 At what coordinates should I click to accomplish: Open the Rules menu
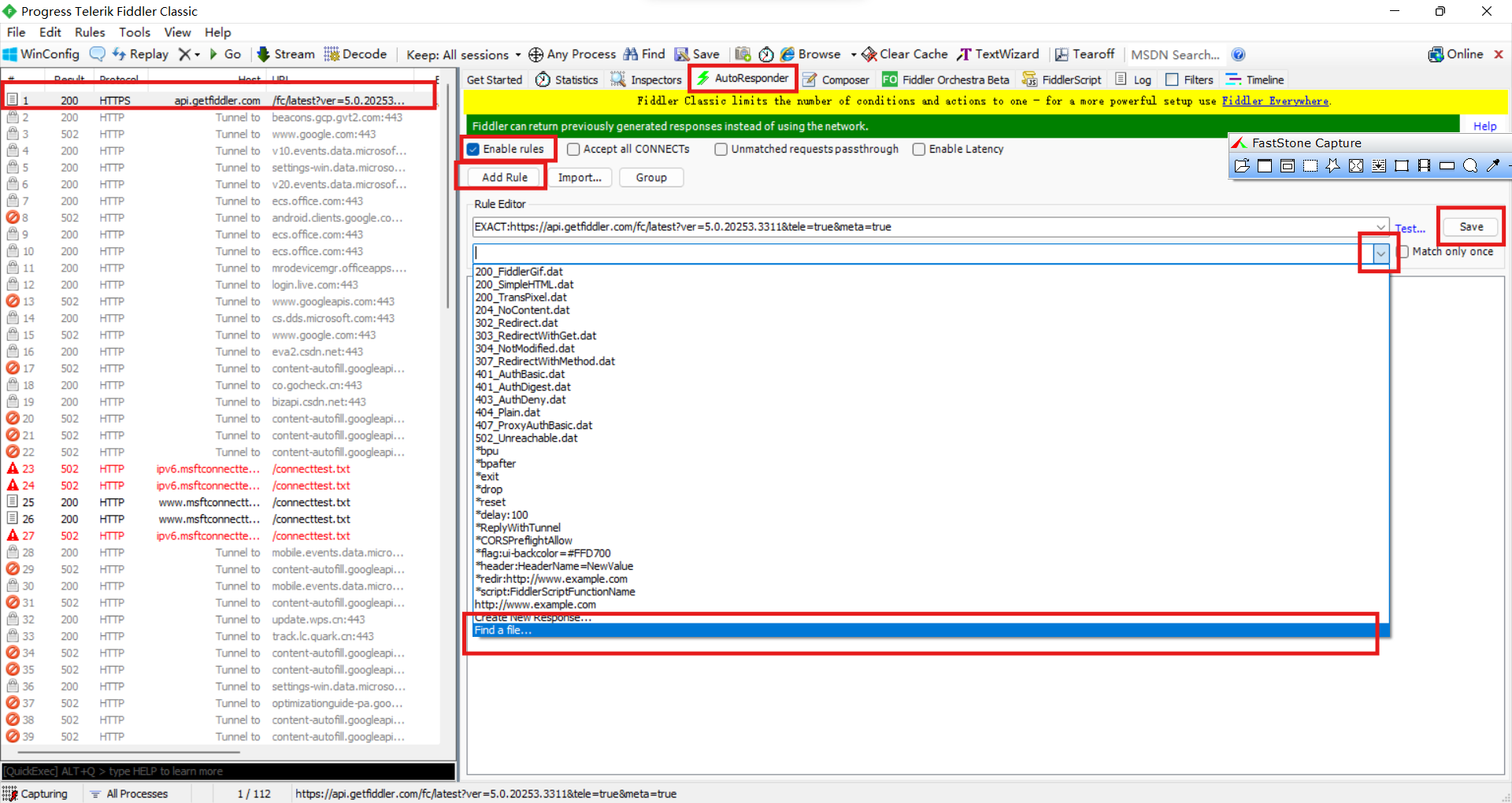coord(90,32)
